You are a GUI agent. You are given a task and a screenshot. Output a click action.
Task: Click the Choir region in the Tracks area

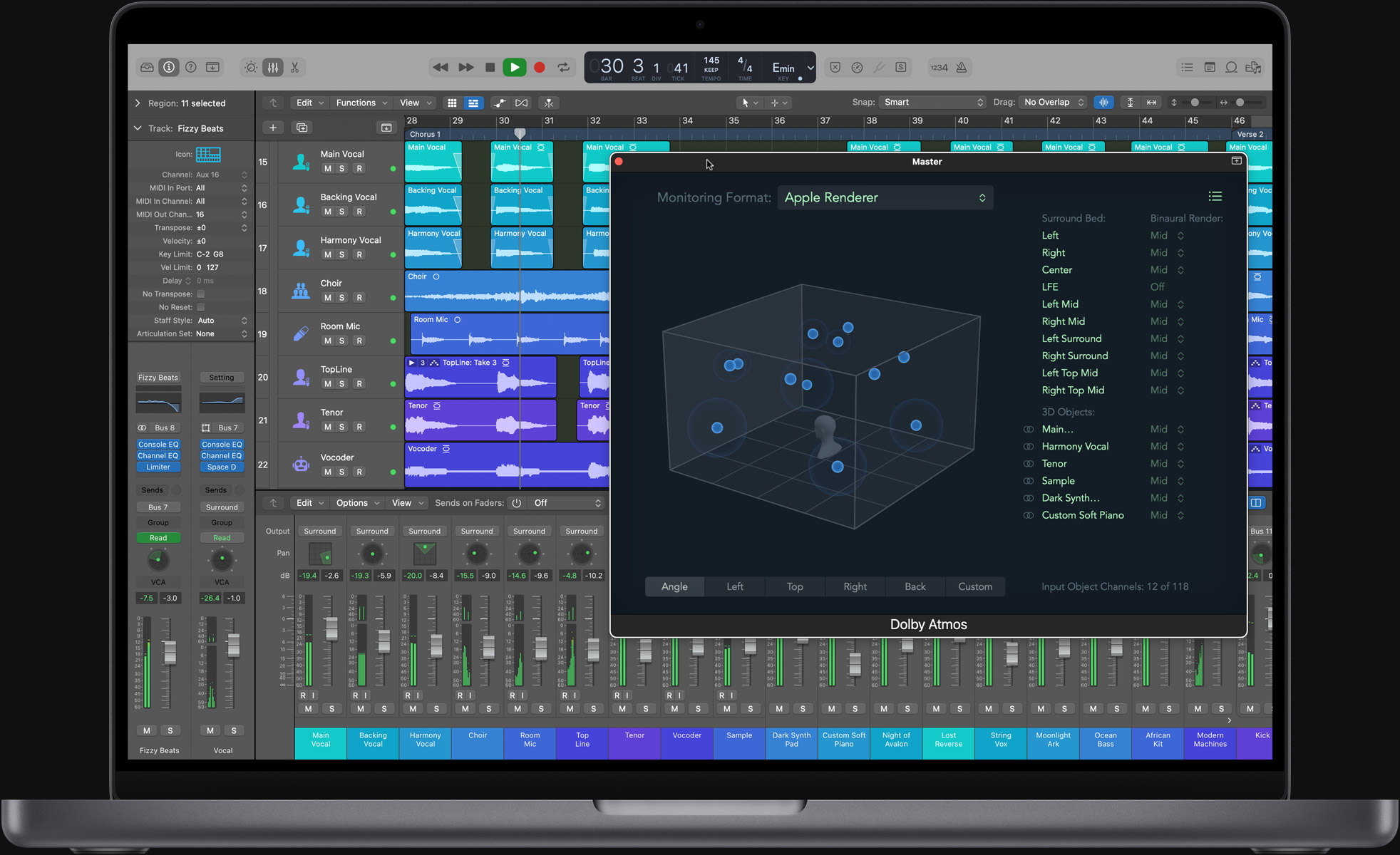(x=507, y=291)
